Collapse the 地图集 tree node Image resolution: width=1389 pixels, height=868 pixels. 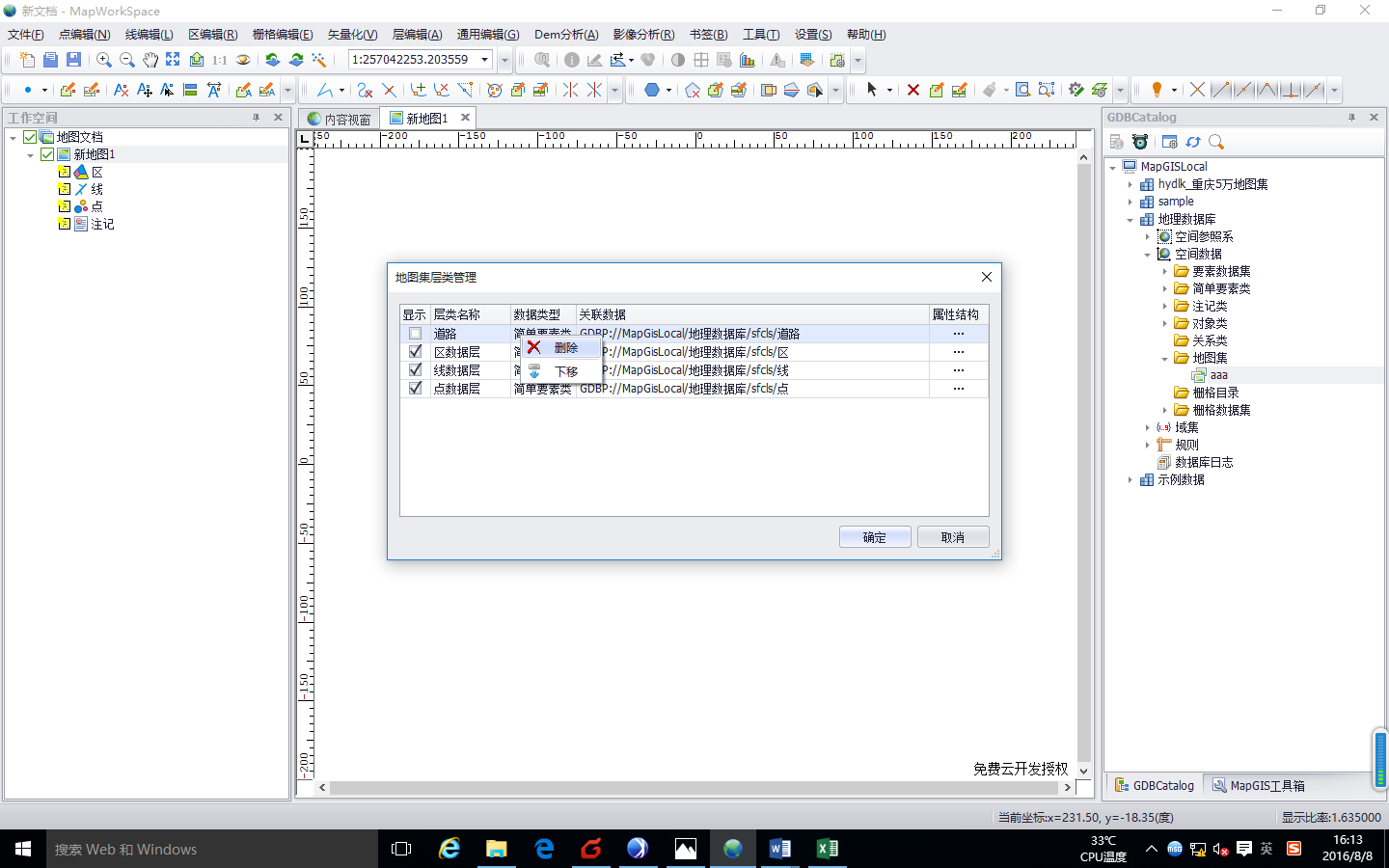point(1165,359)
